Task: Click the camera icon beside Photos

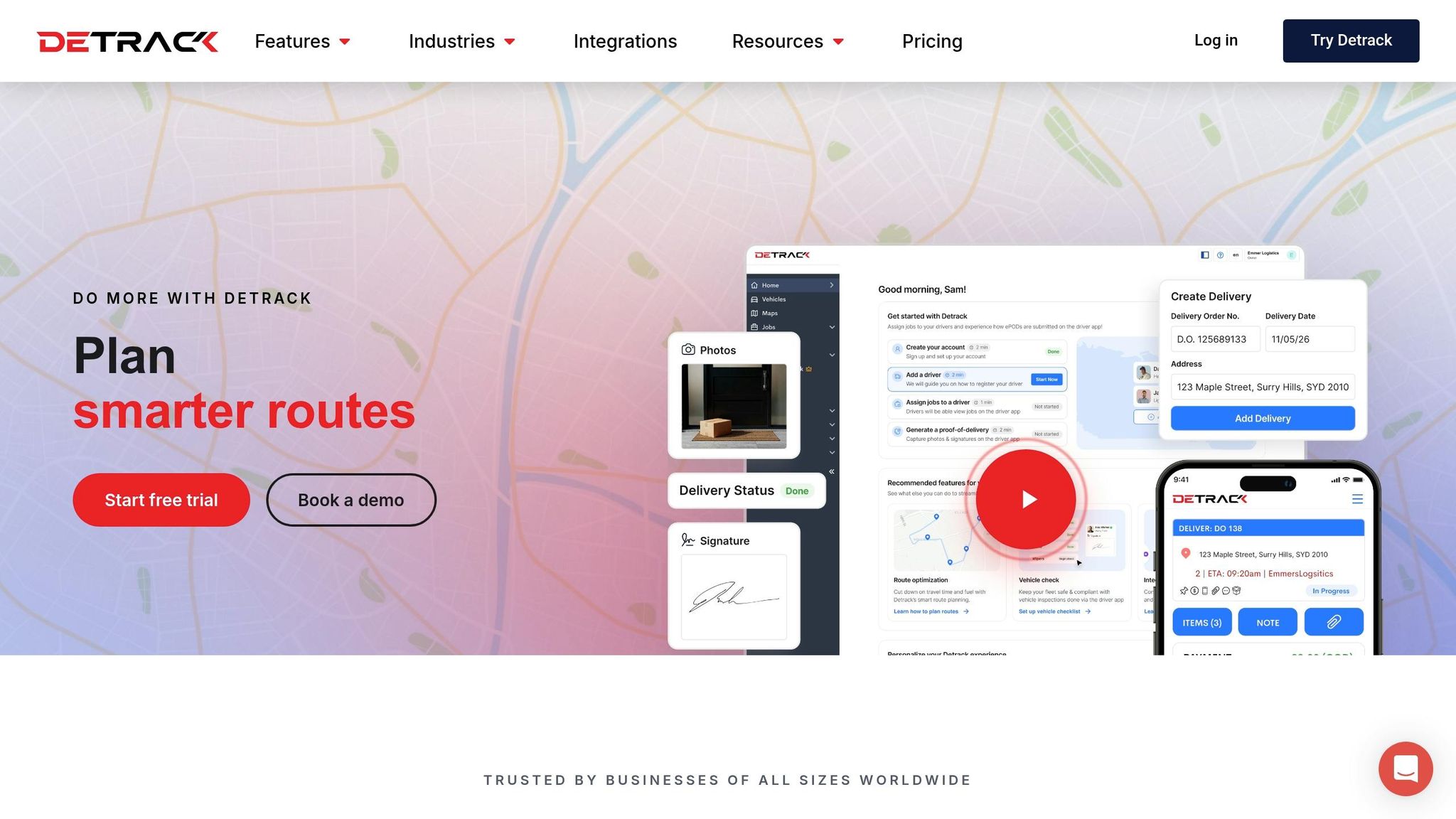Action: click(x=687, y=350)
